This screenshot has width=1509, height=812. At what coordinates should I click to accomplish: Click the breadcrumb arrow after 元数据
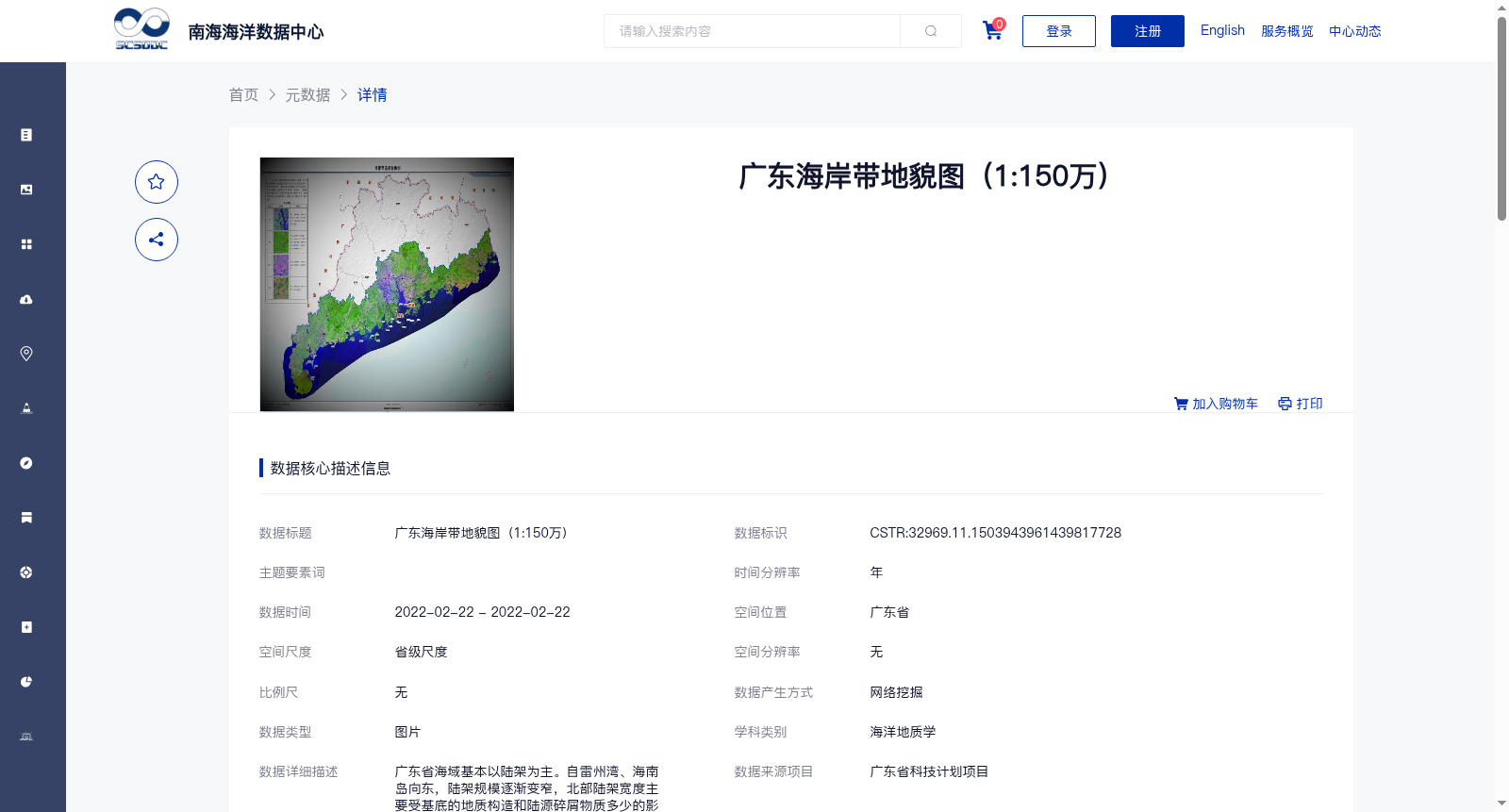(344, 94)
